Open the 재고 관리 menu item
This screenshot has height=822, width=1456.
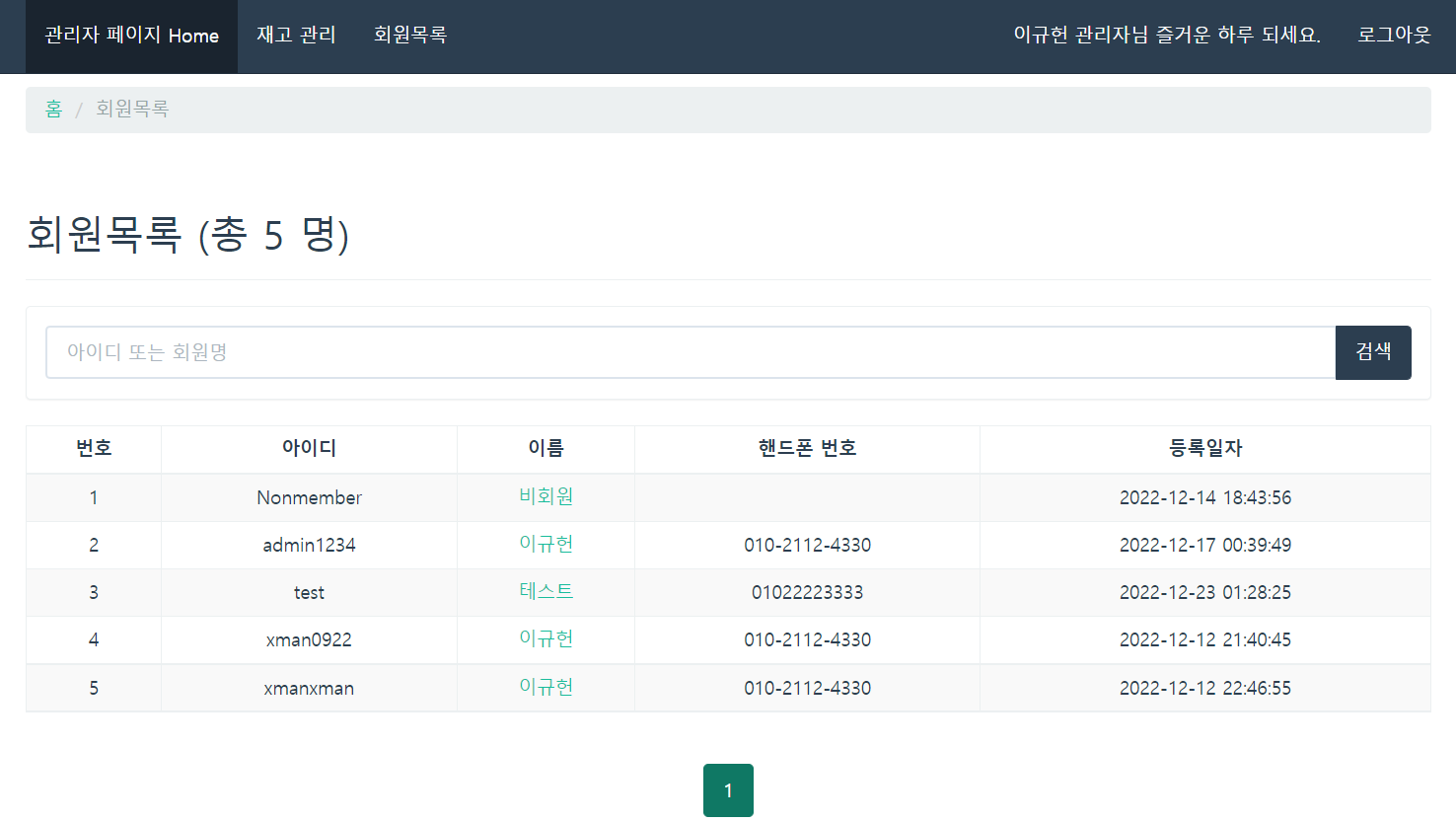tap(296, 36)
